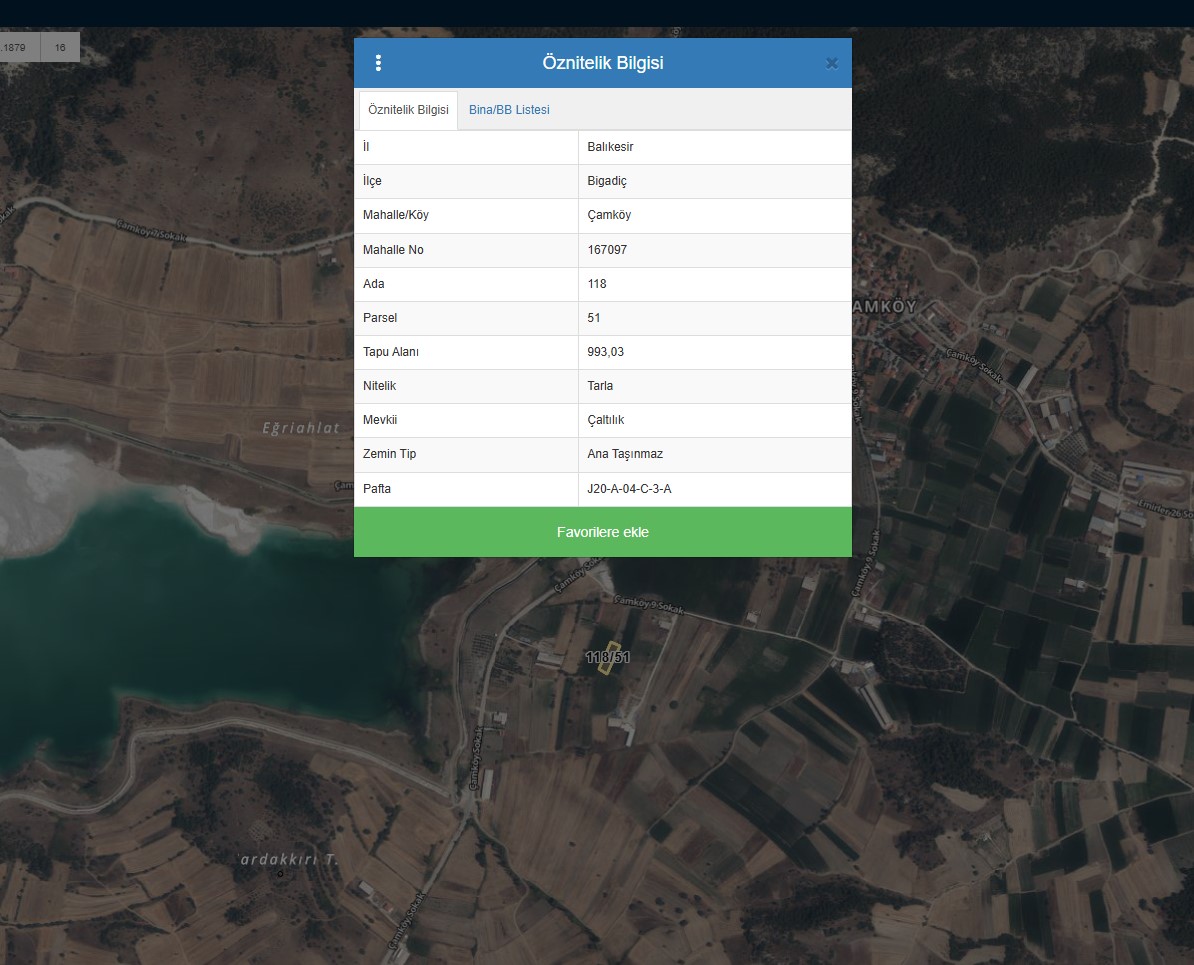Screen dimensions: 1194x965
Task: Close the Öznitelik Bilgisi panel
Action: pos(831,63)
